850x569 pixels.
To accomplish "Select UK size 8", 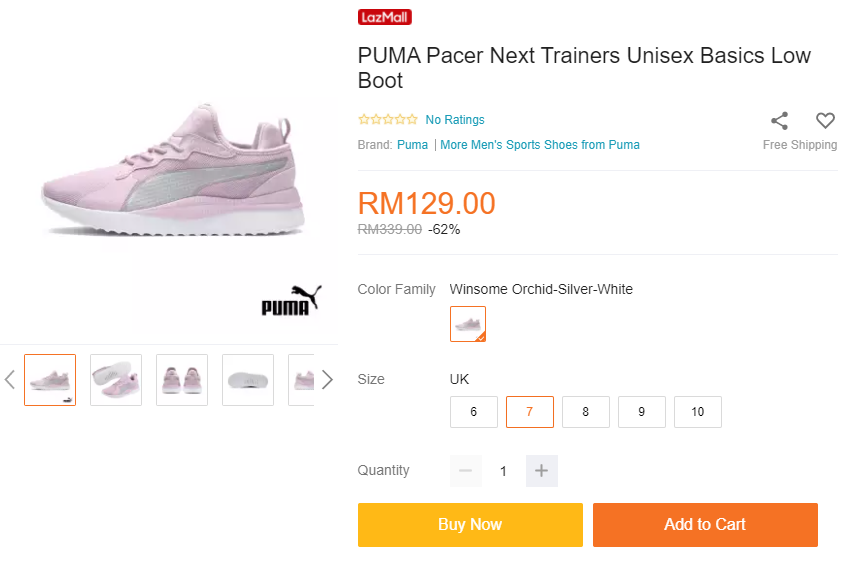I will (586, 412).
